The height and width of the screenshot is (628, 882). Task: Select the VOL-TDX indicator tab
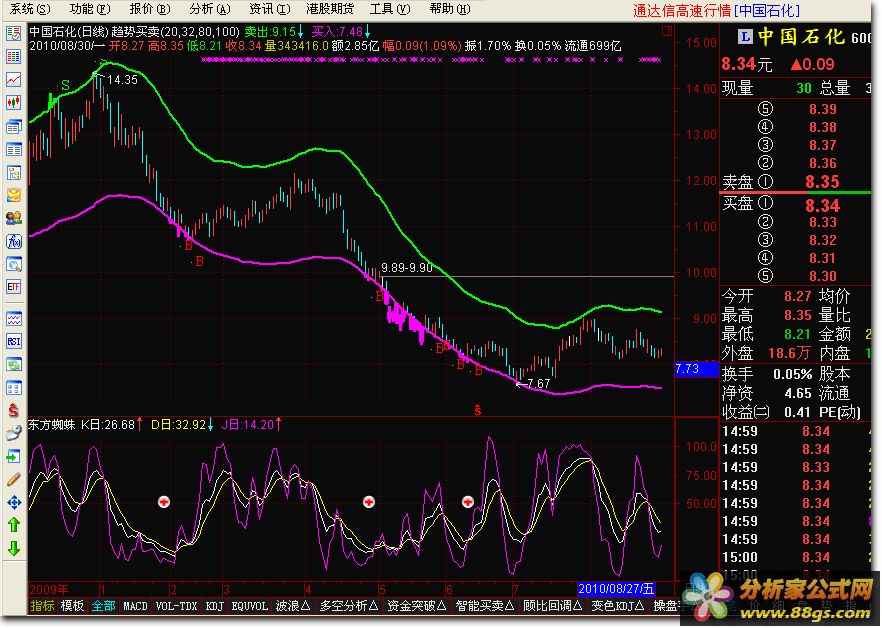click(176, 606)
